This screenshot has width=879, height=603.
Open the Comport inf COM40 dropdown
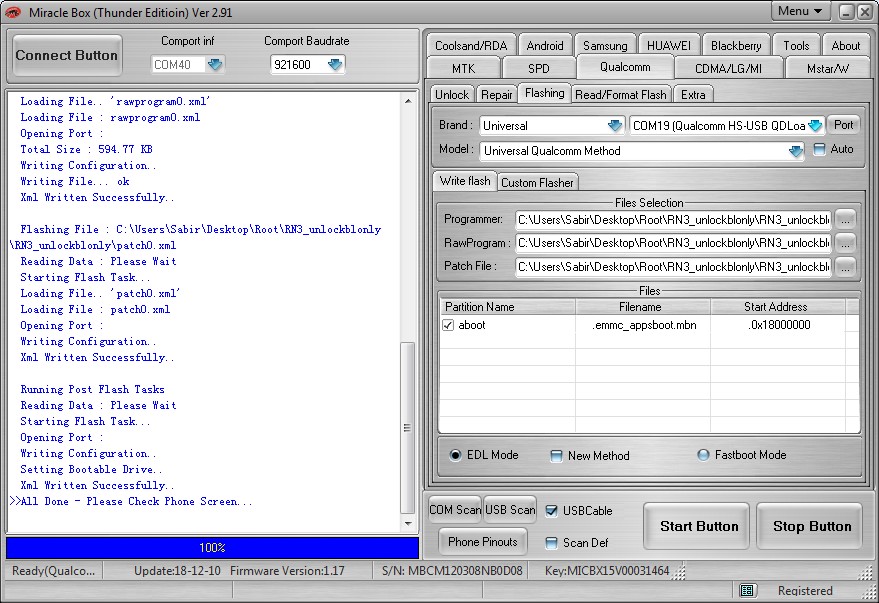click(215, 65)
